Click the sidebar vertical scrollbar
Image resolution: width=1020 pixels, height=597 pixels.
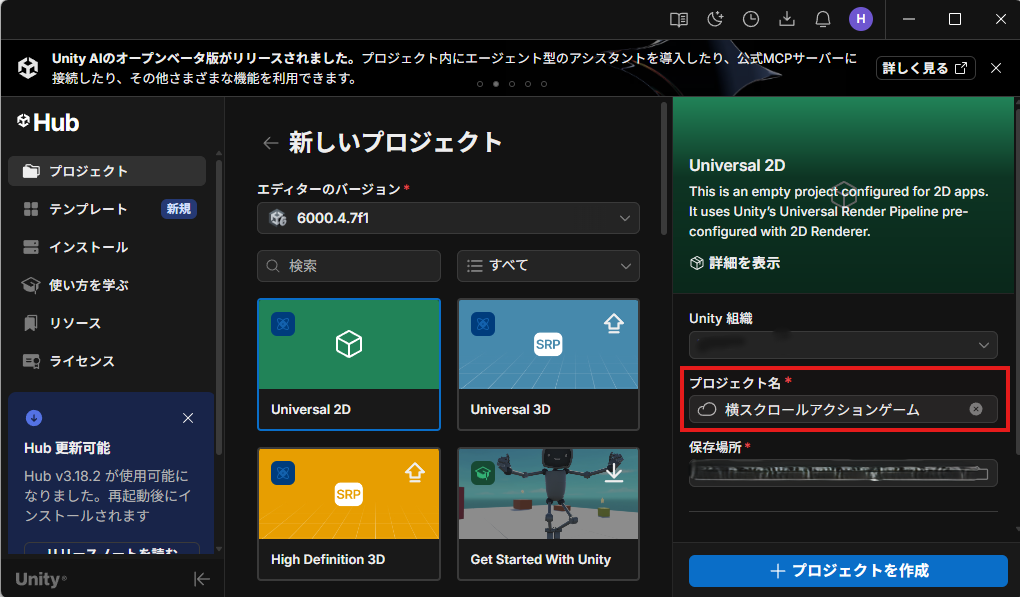pyautogui.click(x=219, y=306)
